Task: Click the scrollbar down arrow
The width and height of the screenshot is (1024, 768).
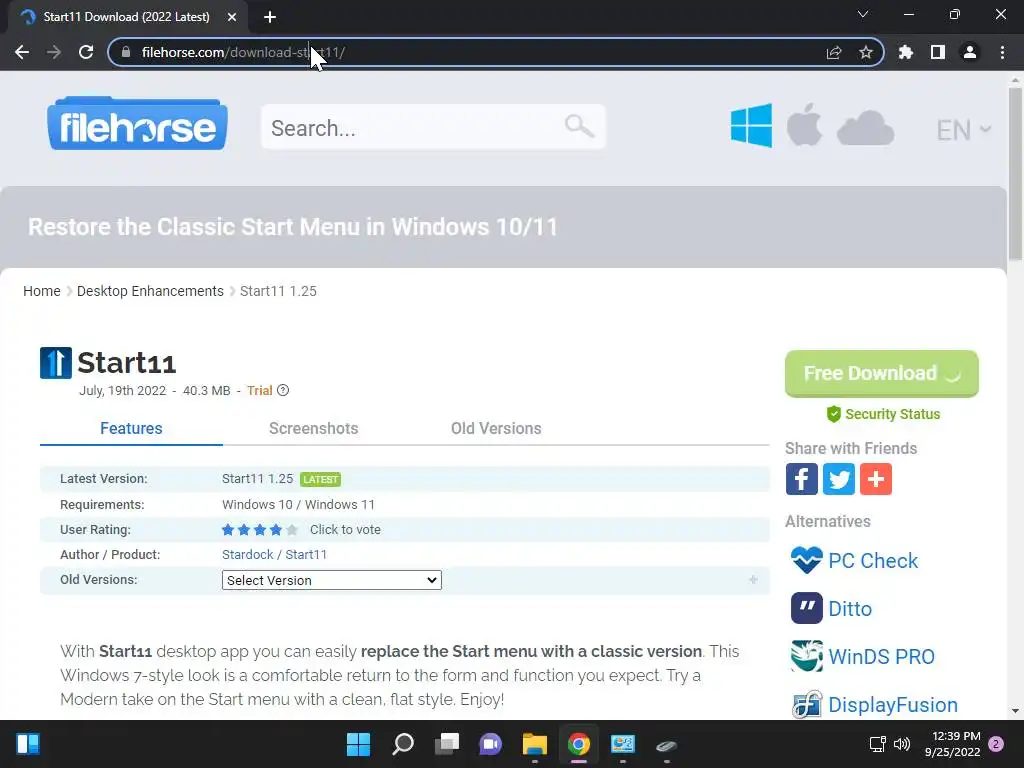Action: [1015, 711]
